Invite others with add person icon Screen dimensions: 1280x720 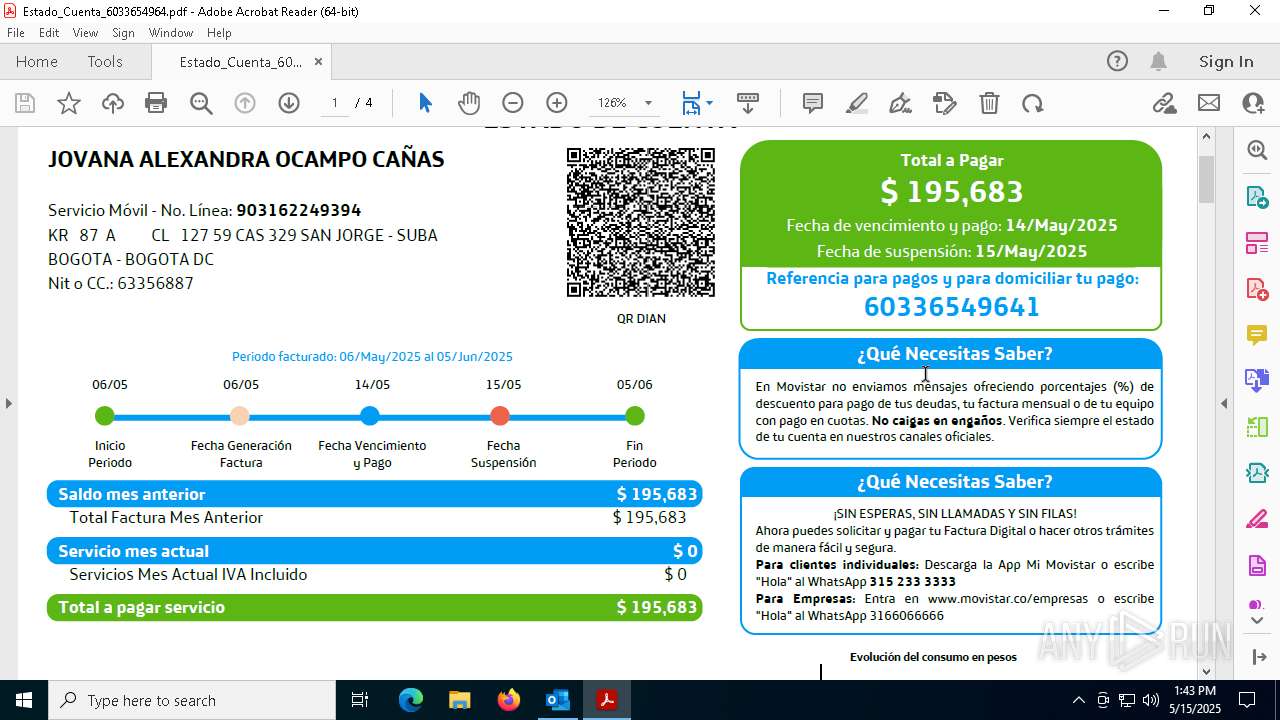1253,103
